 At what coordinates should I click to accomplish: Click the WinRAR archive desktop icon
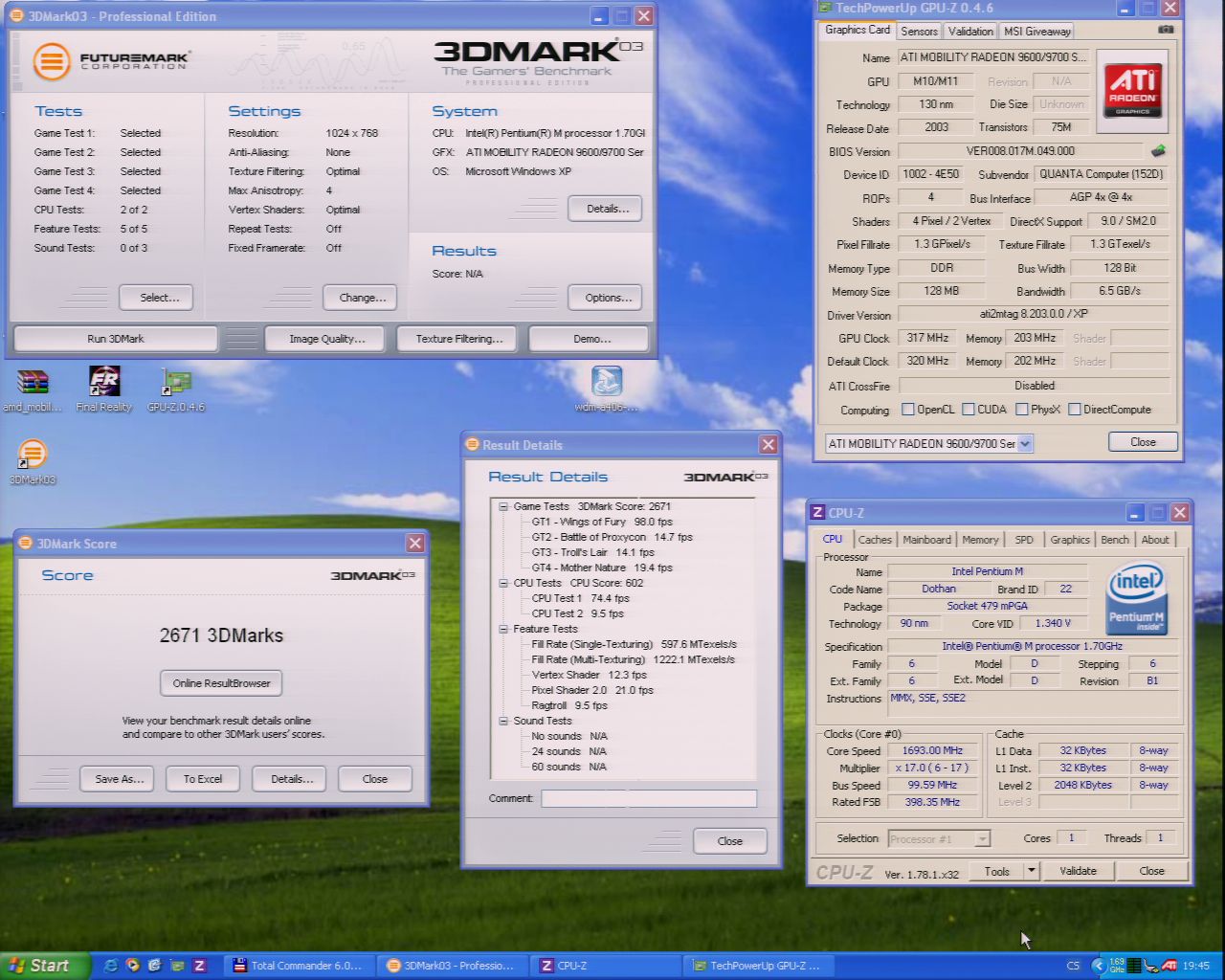pos(33,383)
